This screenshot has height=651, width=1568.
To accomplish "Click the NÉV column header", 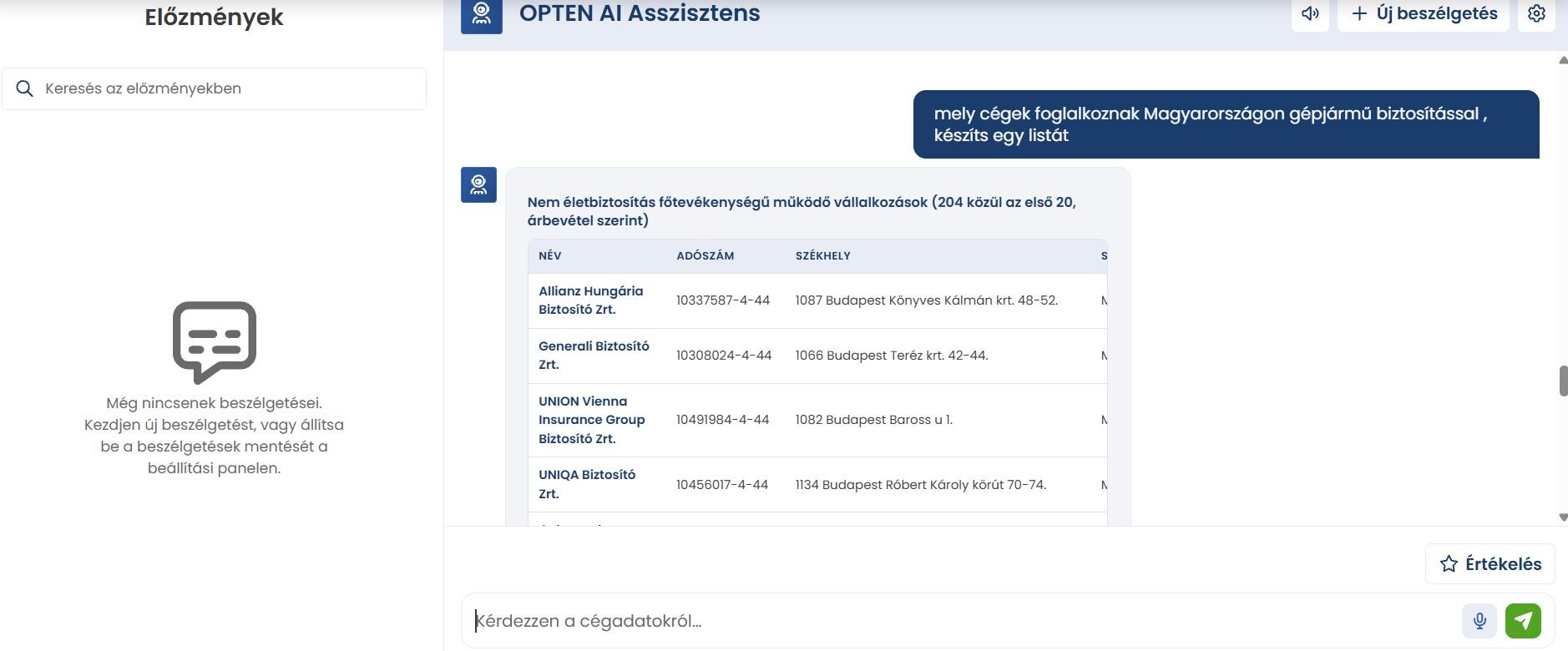I will click(x=550, y=255).
